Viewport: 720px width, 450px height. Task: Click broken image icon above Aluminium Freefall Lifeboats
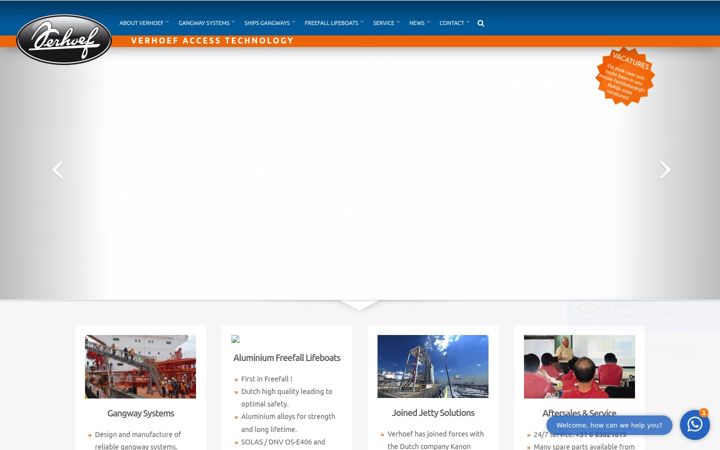235,339
